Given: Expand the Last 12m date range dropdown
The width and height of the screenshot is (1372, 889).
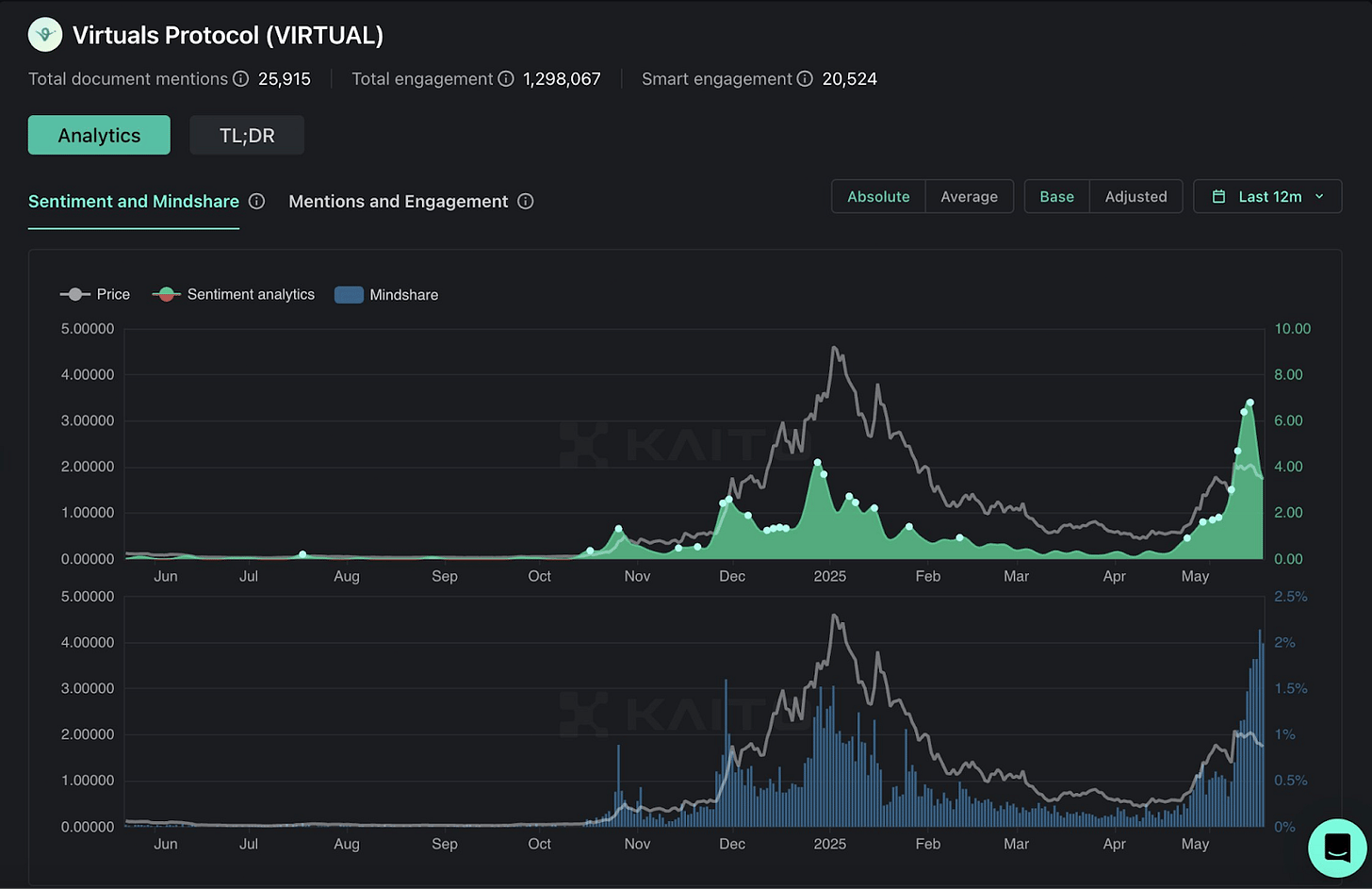Looking at the screenshot, I should click(x=1267, y=196).
